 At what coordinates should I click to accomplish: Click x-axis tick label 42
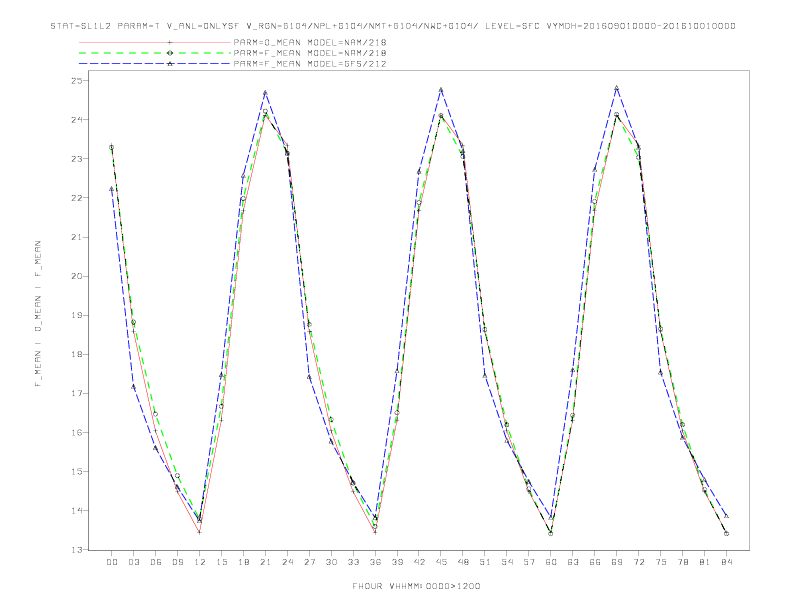[x=419, y=562]
